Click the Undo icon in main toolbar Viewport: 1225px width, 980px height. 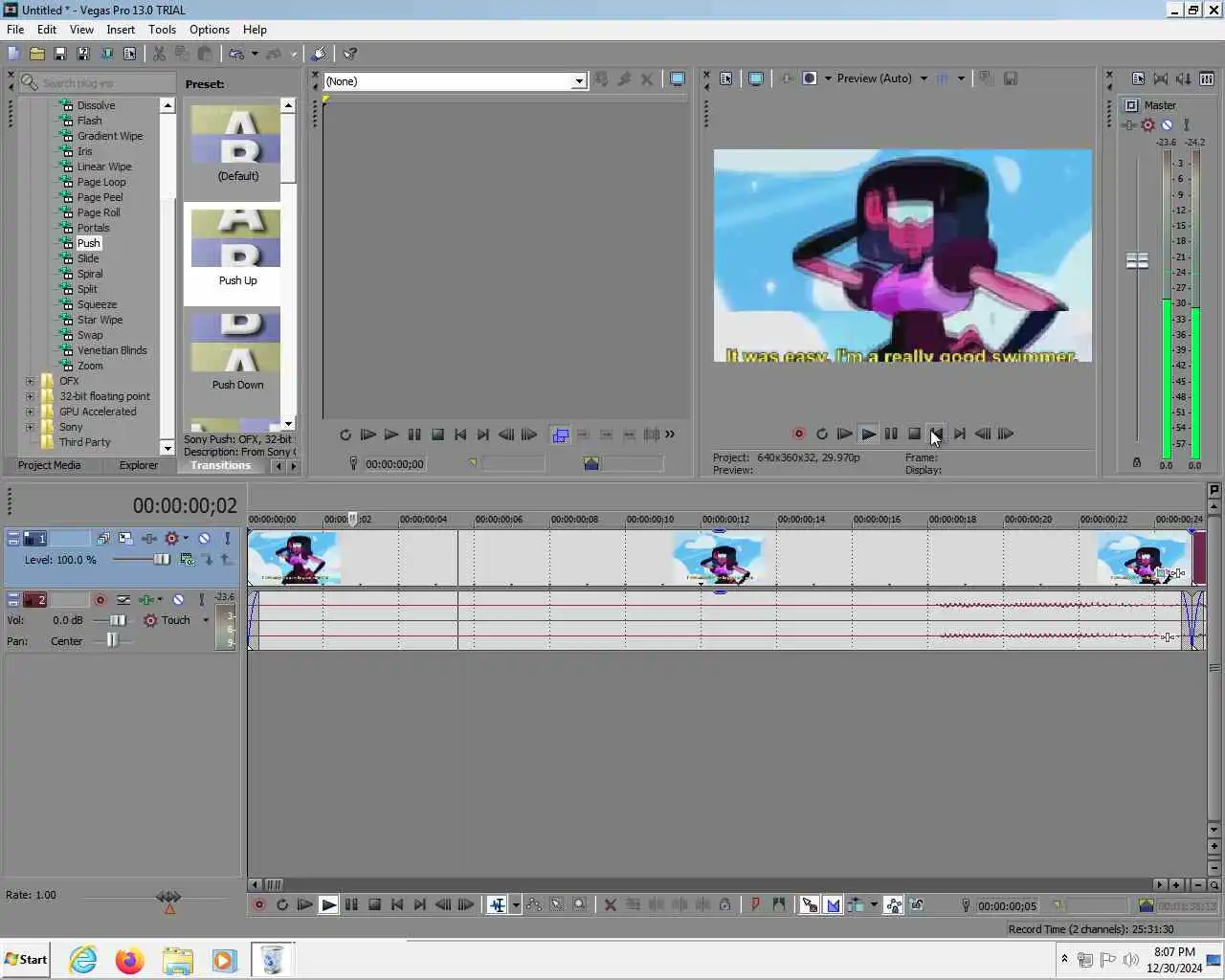coord(236,54)
